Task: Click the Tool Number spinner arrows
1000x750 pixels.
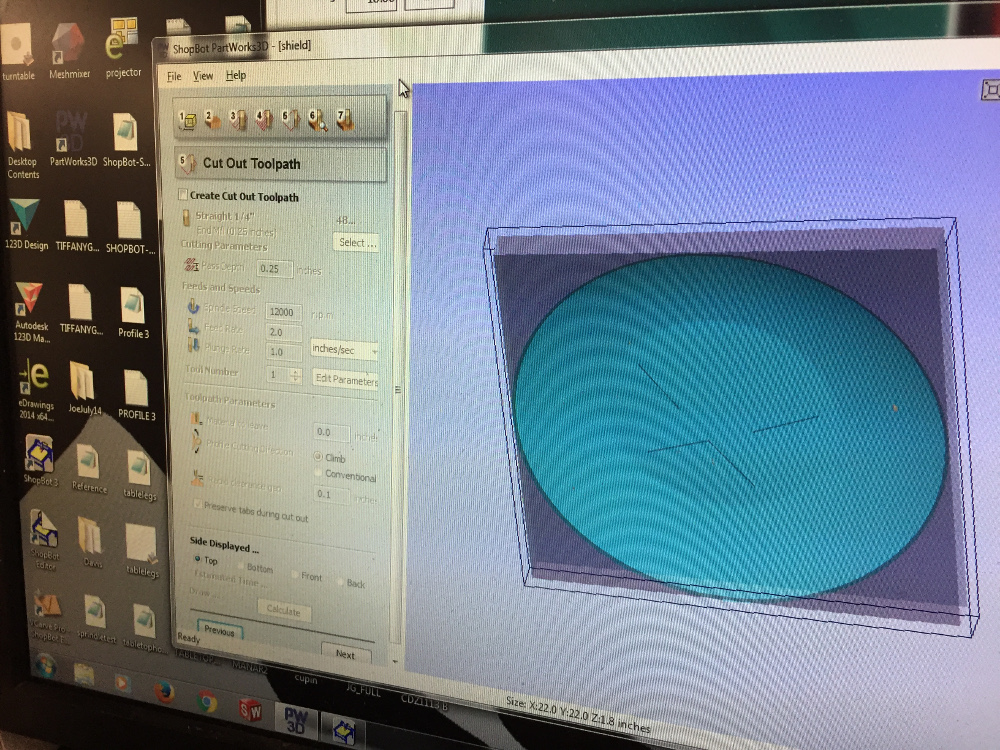Action: click(295, 376)
